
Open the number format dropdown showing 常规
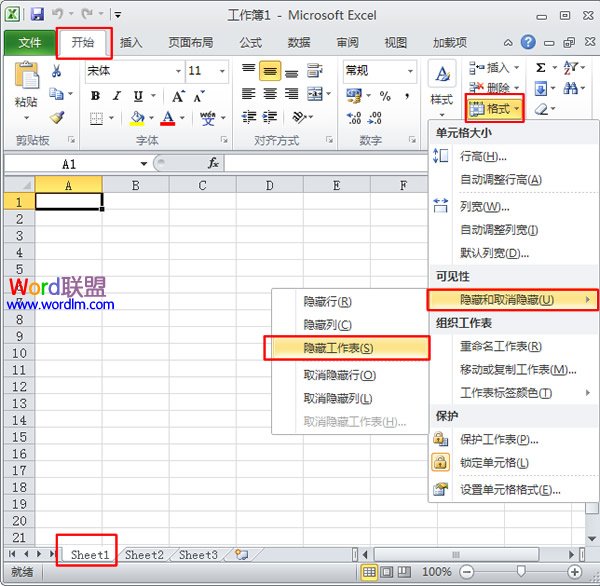pos(410,71)
